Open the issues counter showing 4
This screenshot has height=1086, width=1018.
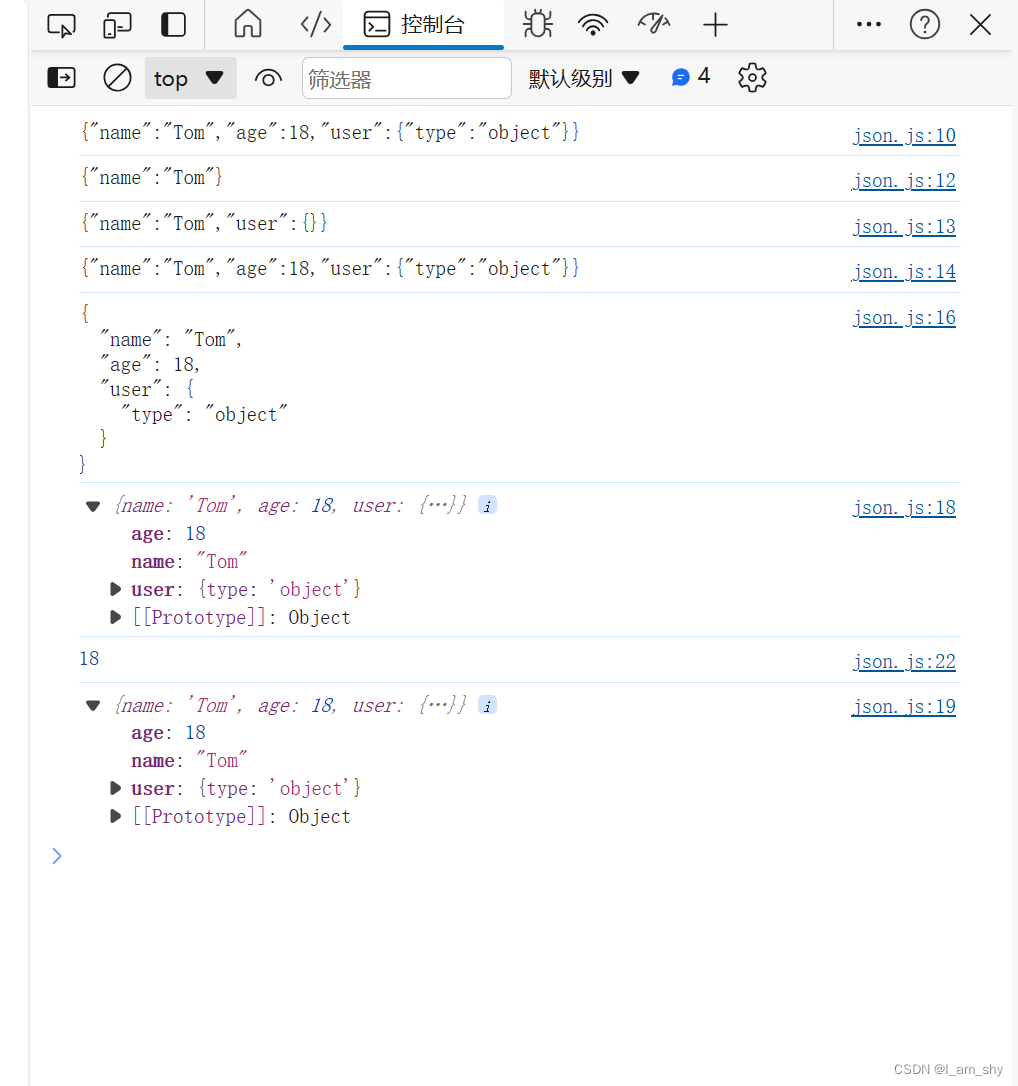(x=691, y=76)
